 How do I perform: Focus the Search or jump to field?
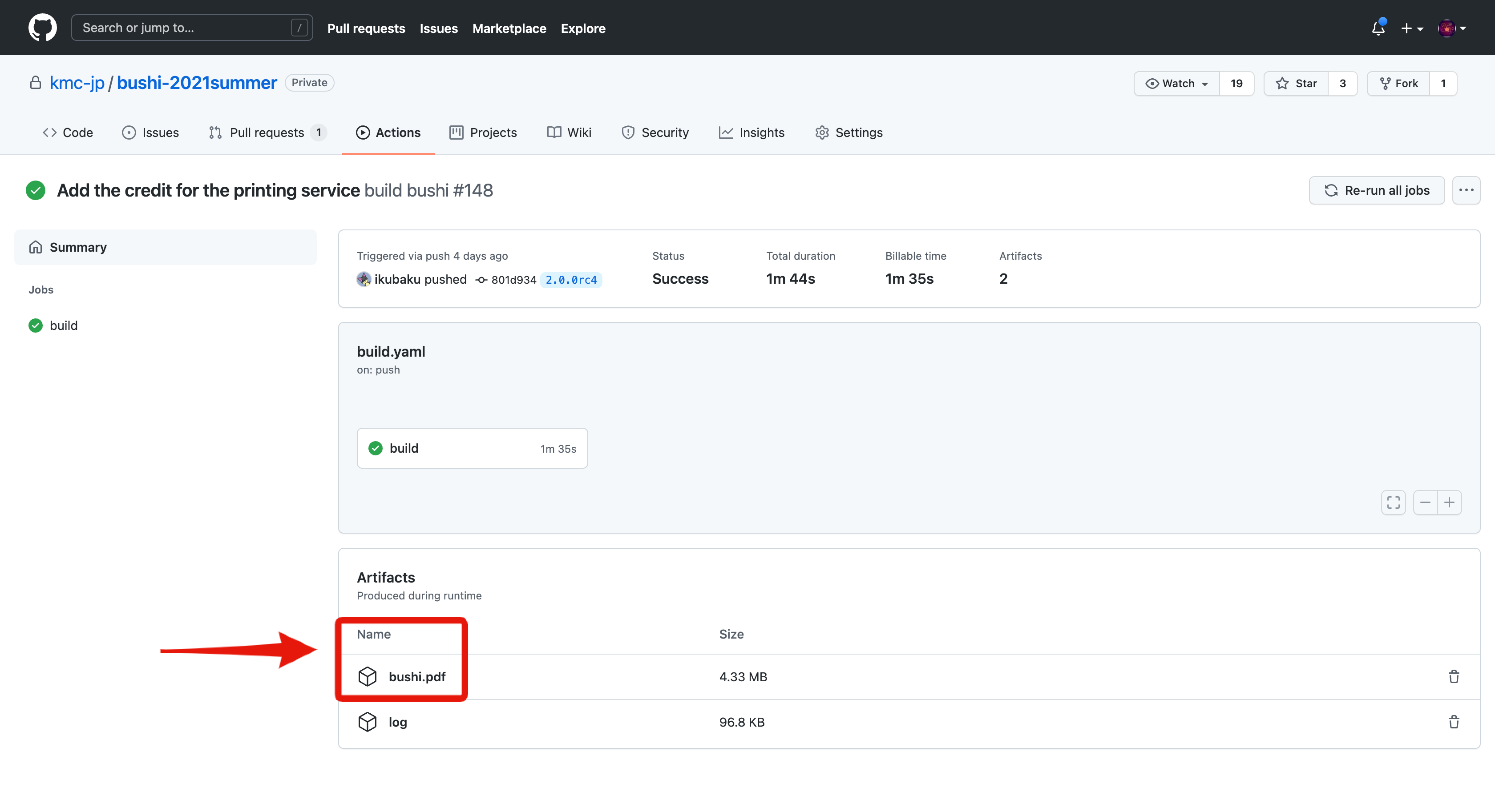(186, 28)
